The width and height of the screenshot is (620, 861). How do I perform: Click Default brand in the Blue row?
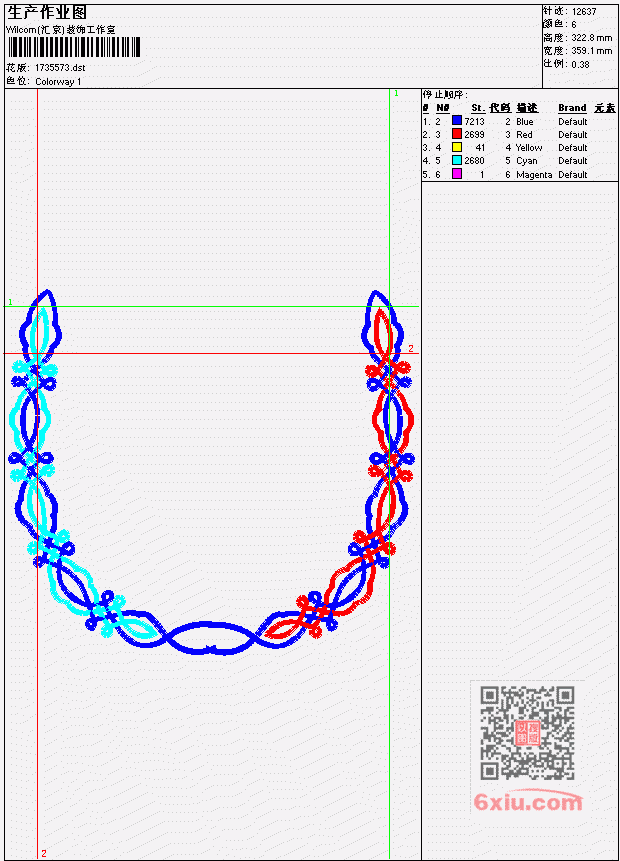coord(573,121)
